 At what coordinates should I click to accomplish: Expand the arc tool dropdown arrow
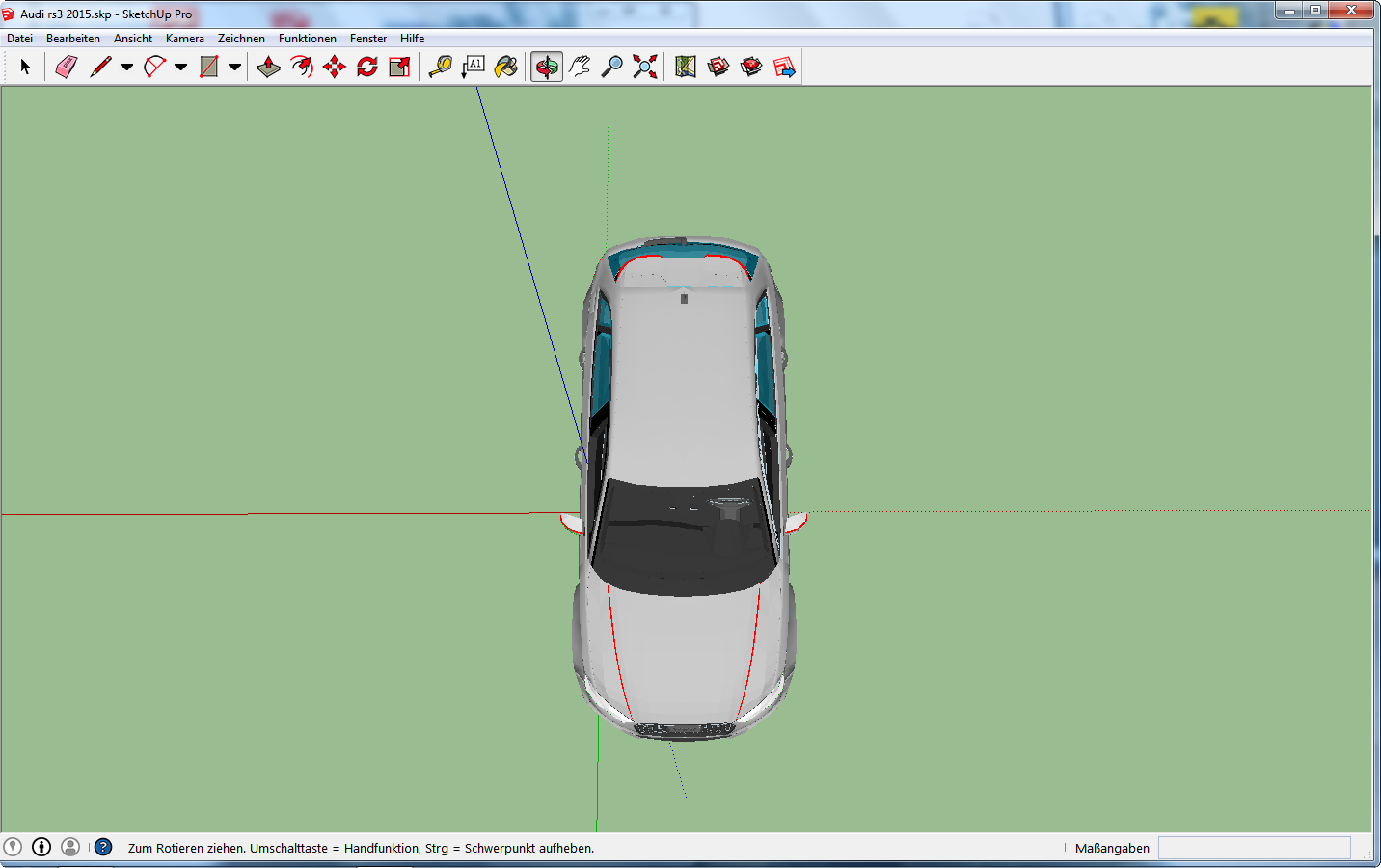pyautogui.click(x=180, y=68)
